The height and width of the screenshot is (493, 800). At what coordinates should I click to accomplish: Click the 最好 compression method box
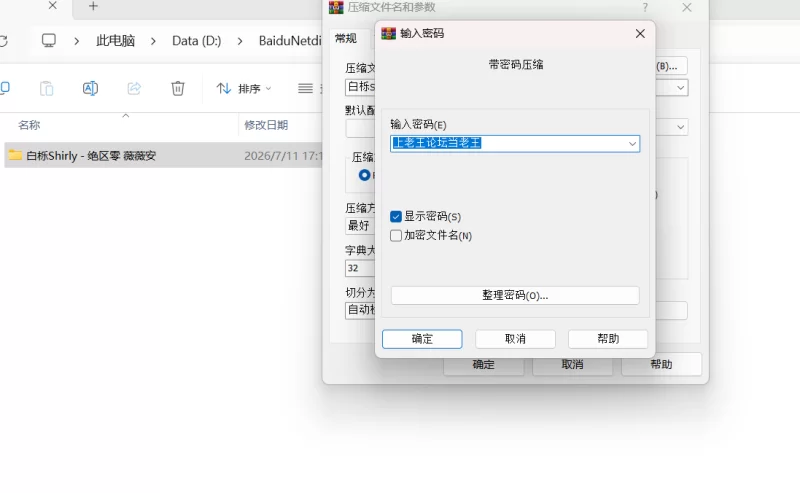coord(360,226)
